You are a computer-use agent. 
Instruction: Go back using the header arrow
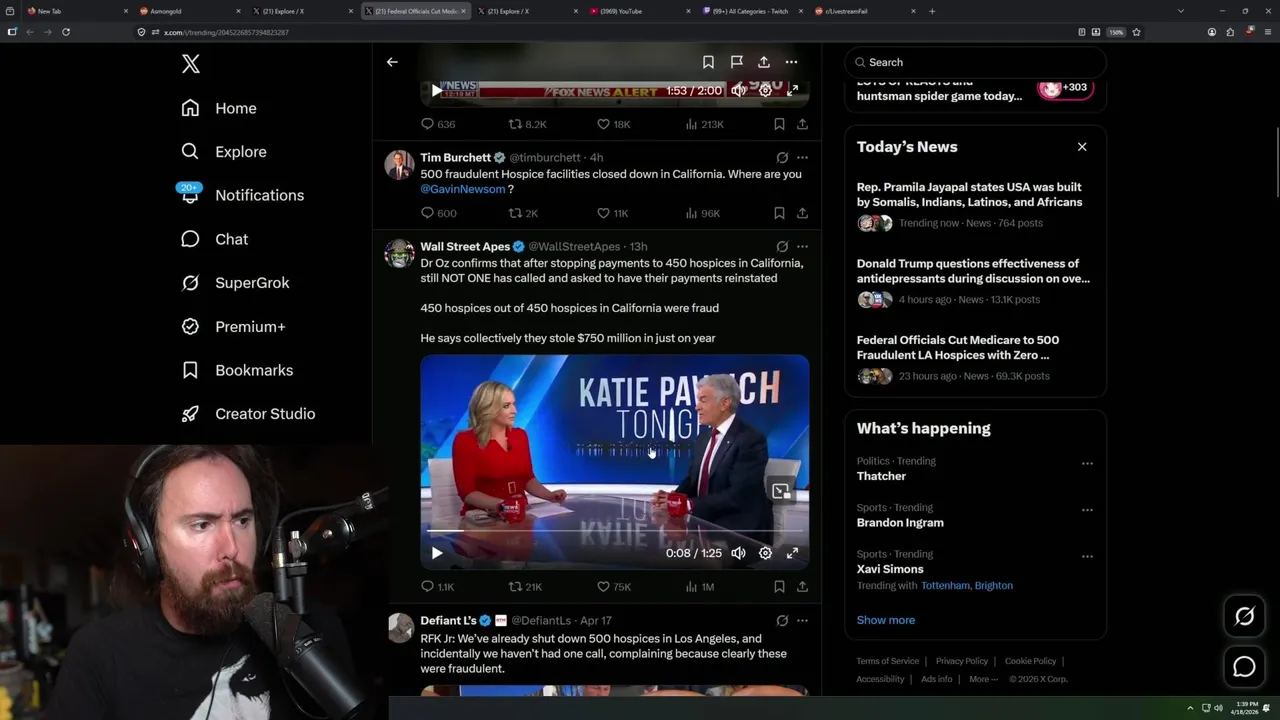click(x=392, y=62)
